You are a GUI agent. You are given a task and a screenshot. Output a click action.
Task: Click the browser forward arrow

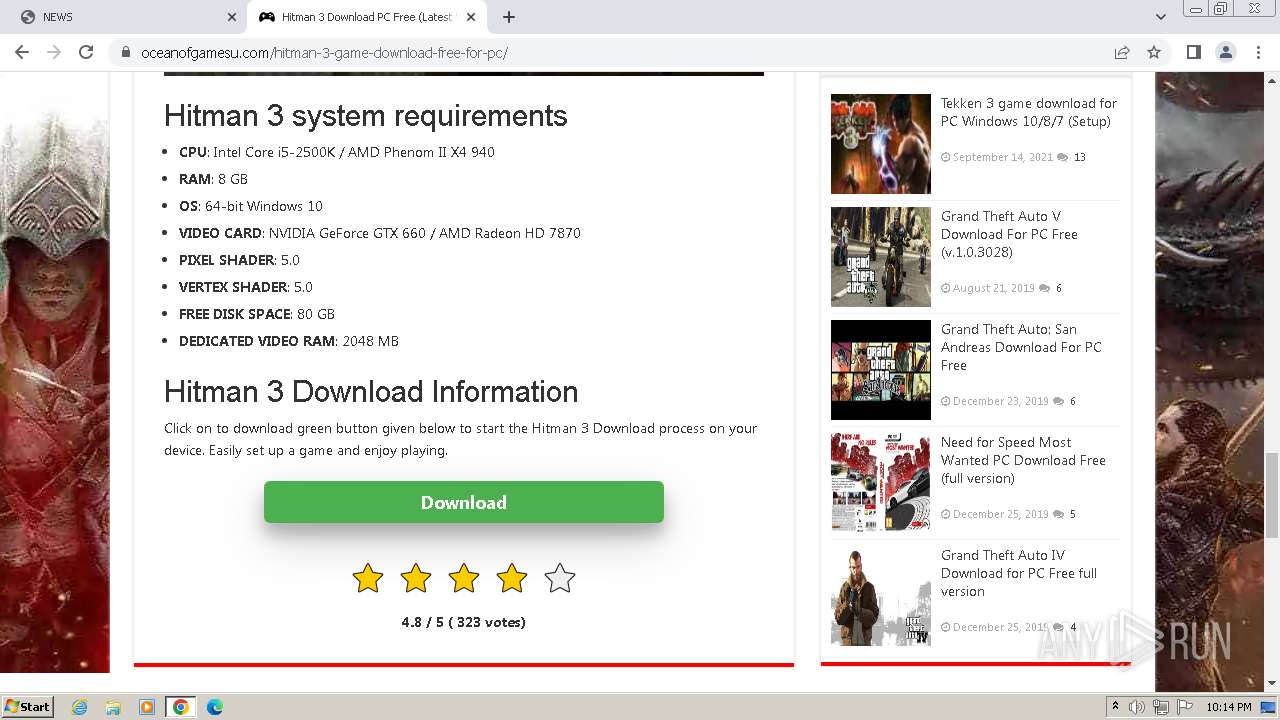coord(54,52)
